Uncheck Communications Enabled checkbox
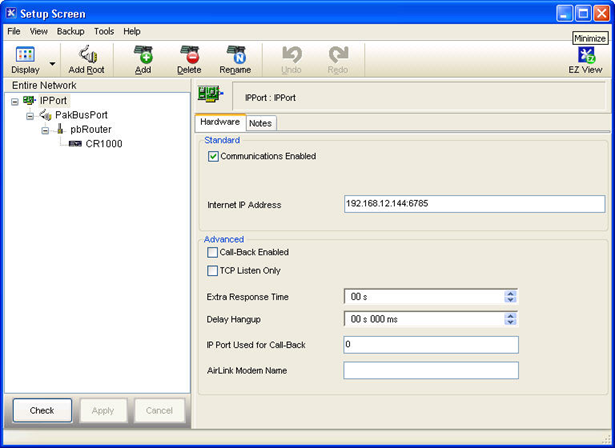615x448 pixels. tap(214, 157)
